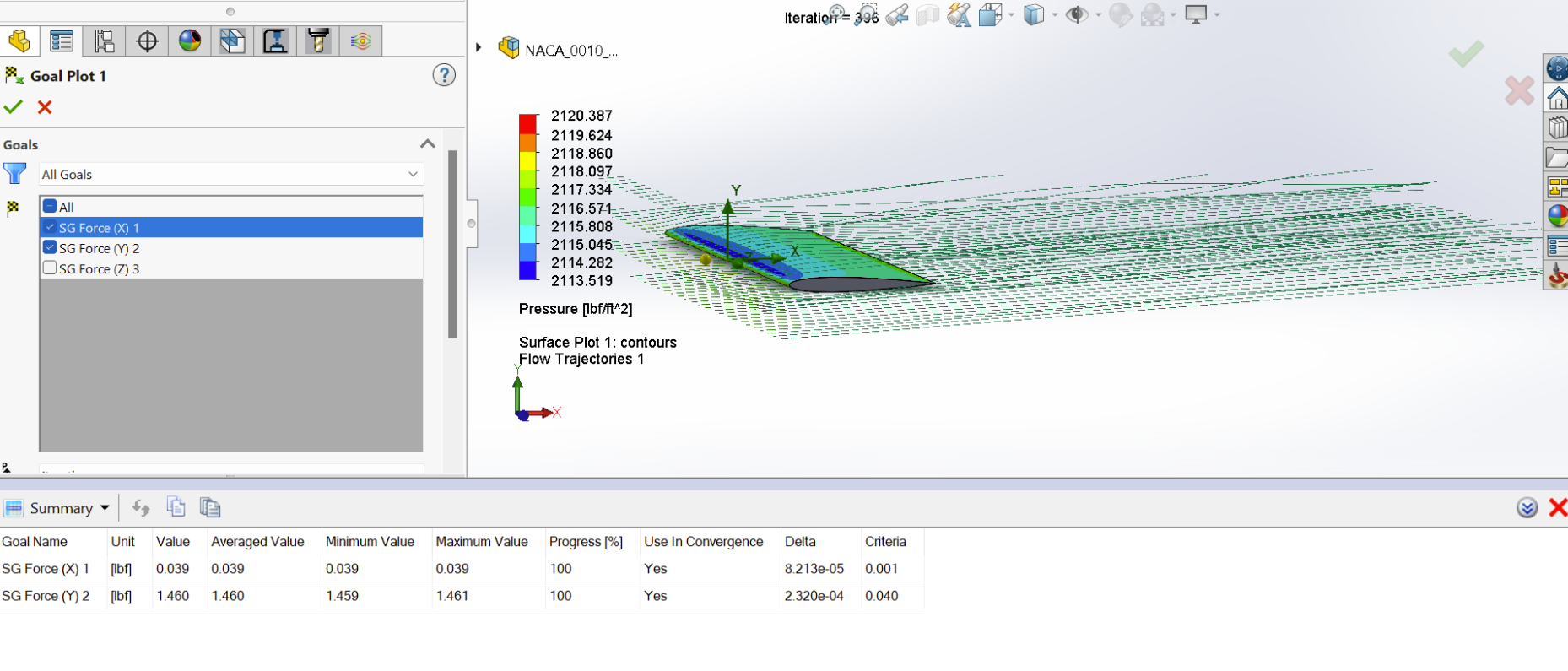Click the copy icon in summary toolbar
Image resolution: width=1568 pixels, height=671 pixels.
(x=176, y=506)
